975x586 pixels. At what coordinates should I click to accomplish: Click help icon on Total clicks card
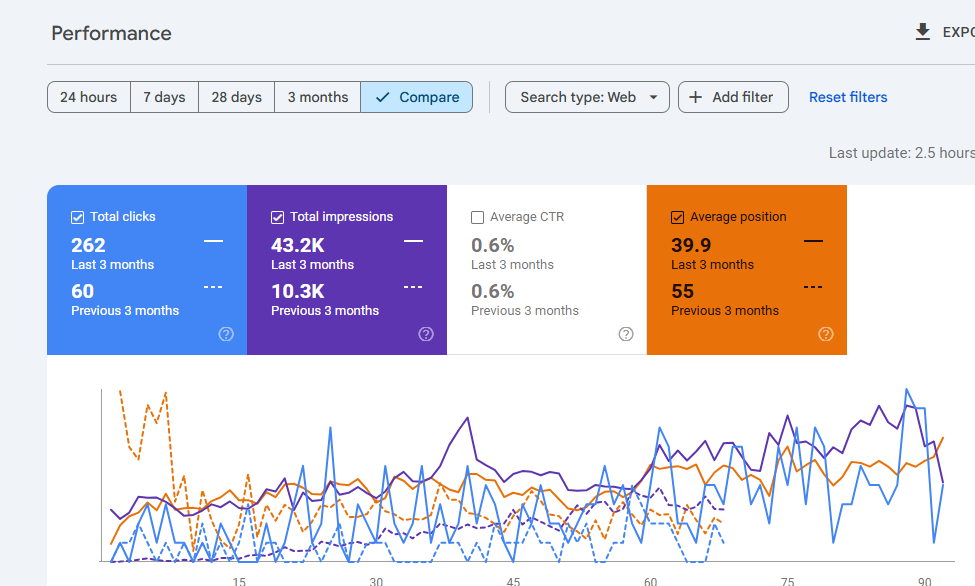click(226, 334)
